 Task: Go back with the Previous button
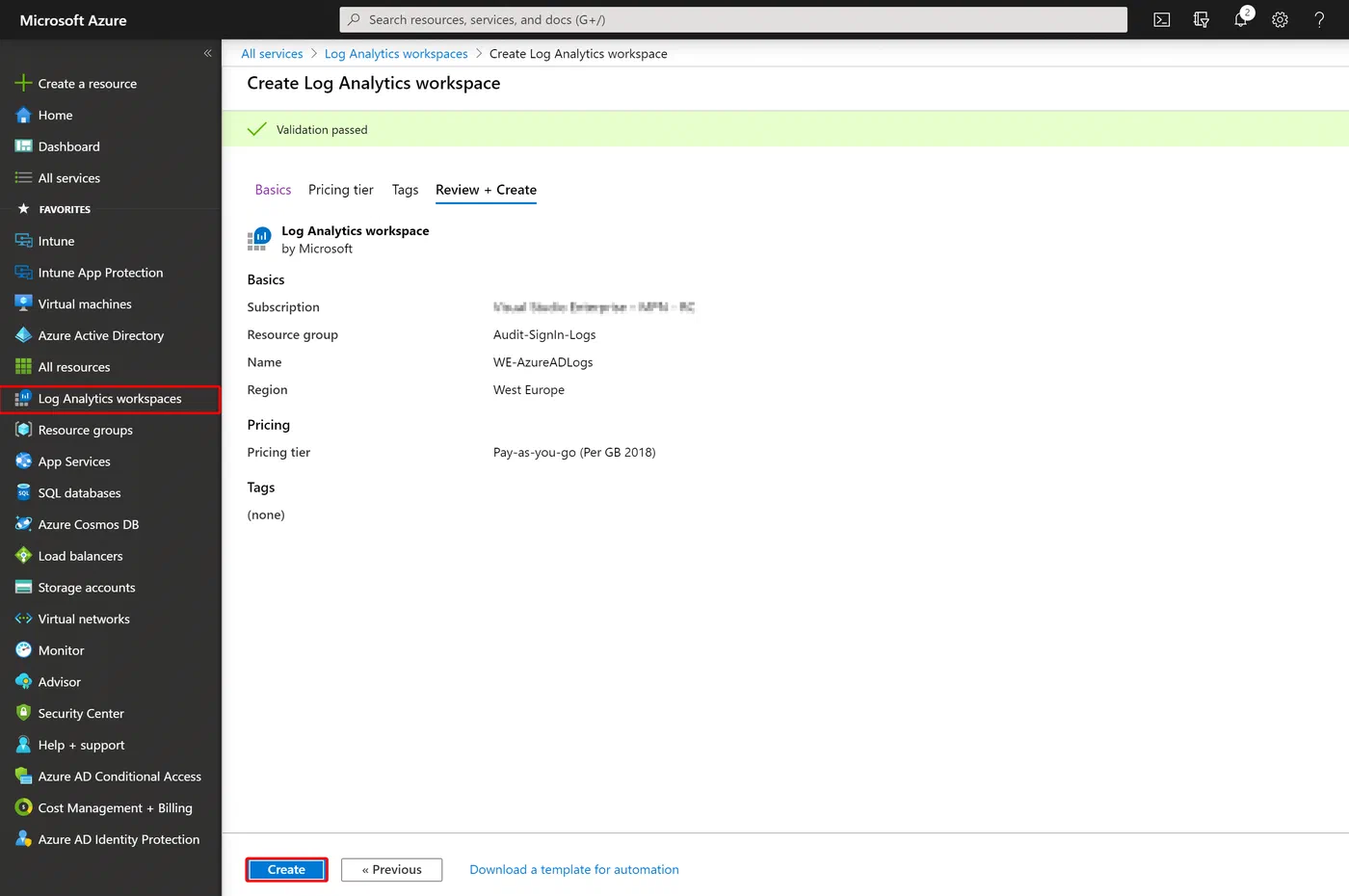(x=391, y=869)
